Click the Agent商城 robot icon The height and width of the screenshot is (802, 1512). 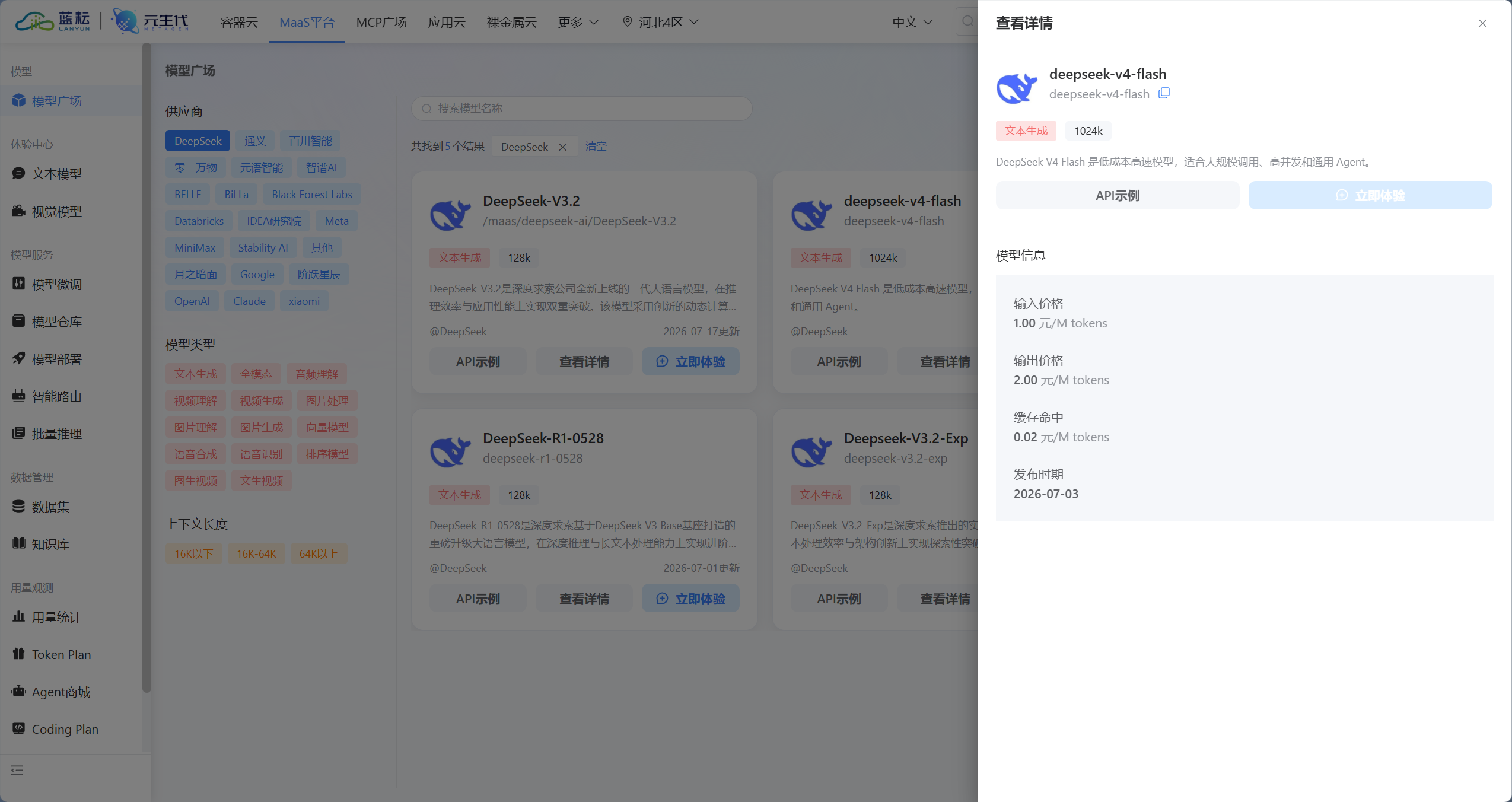18,691
